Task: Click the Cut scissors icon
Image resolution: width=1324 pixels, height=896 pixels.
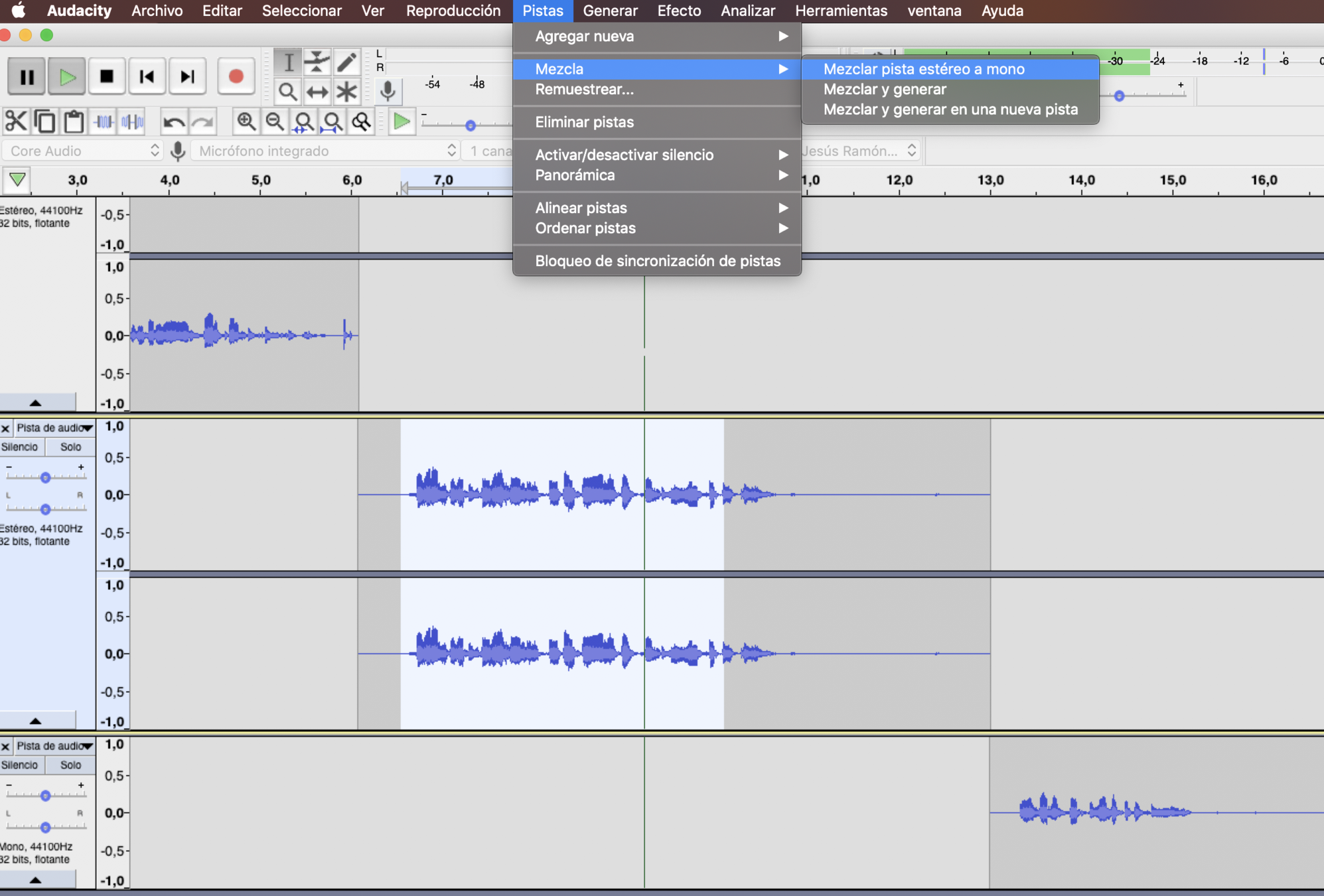Action: click(15, 121)
